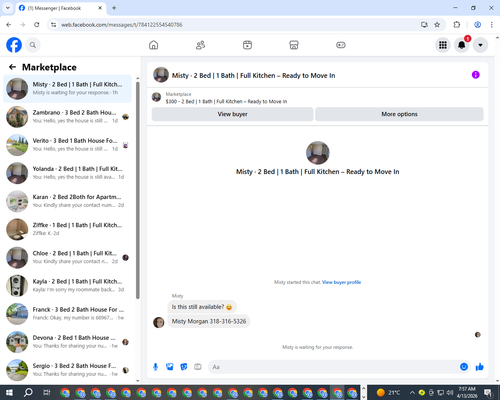Go back using the Marketplace back arrow

pos(12,67)
